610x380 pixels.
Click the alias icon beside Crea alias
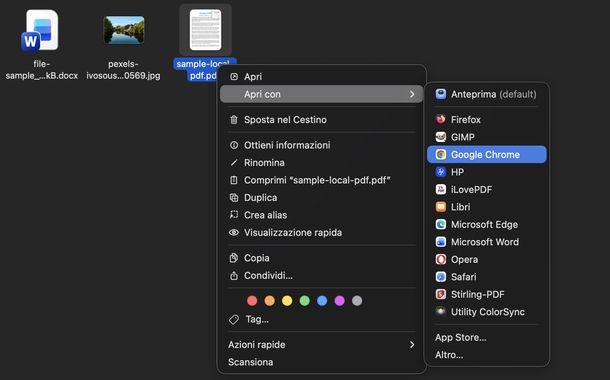pos(234,215)
